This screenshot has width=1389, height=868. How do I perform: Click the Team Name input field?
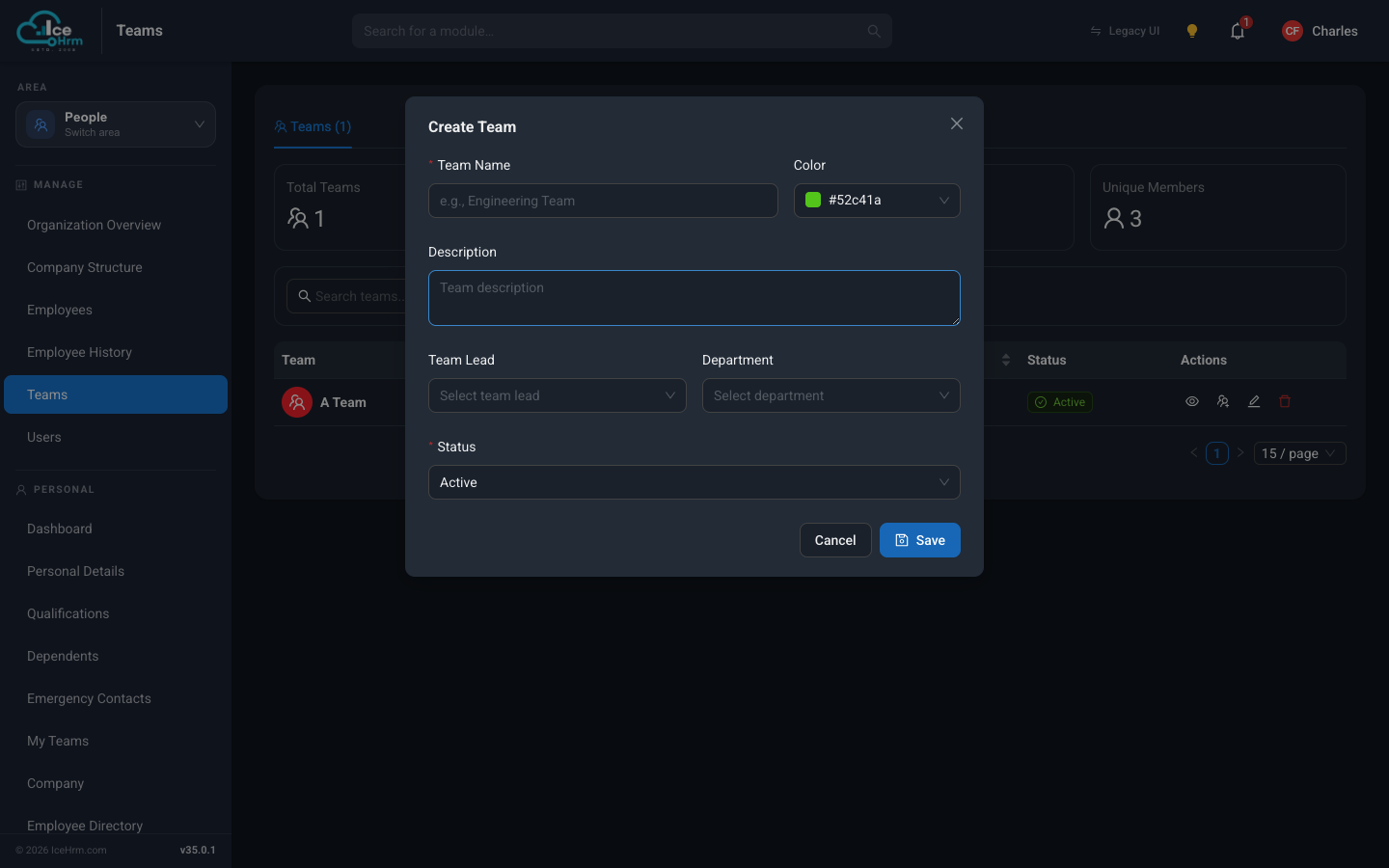(x=603, y=201)
